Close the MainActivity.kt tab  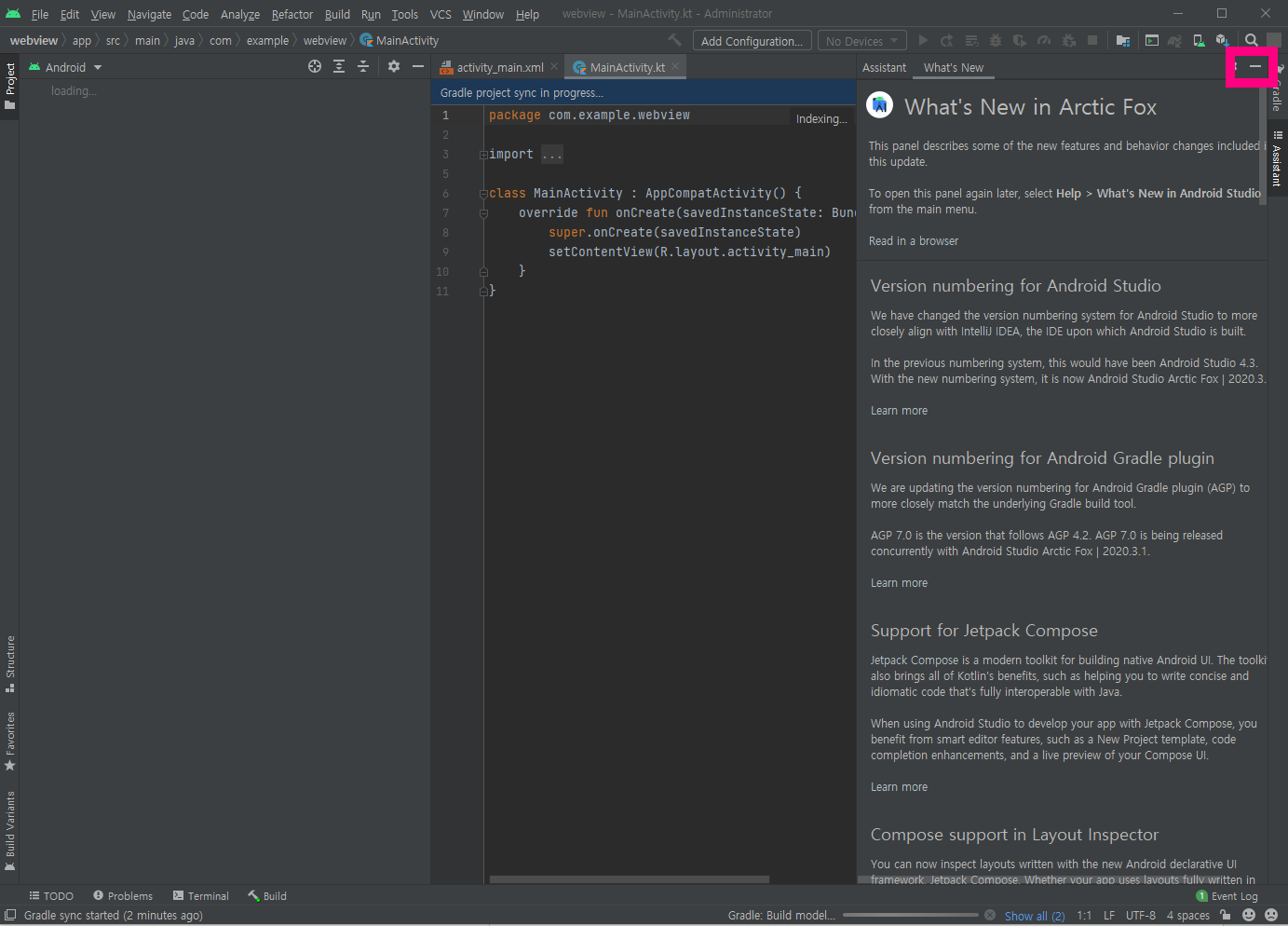pyautogui.click(x=675, y=66)
